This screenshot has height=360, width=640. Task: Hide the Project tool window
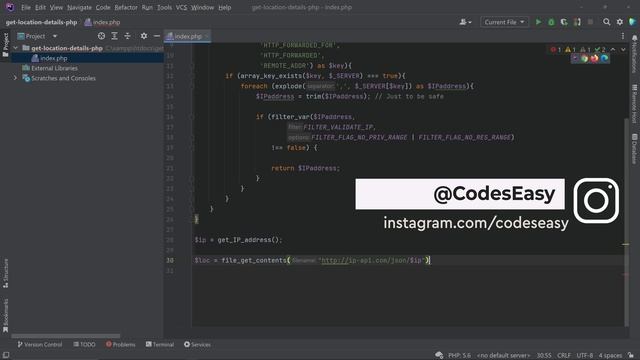(157, 36)
